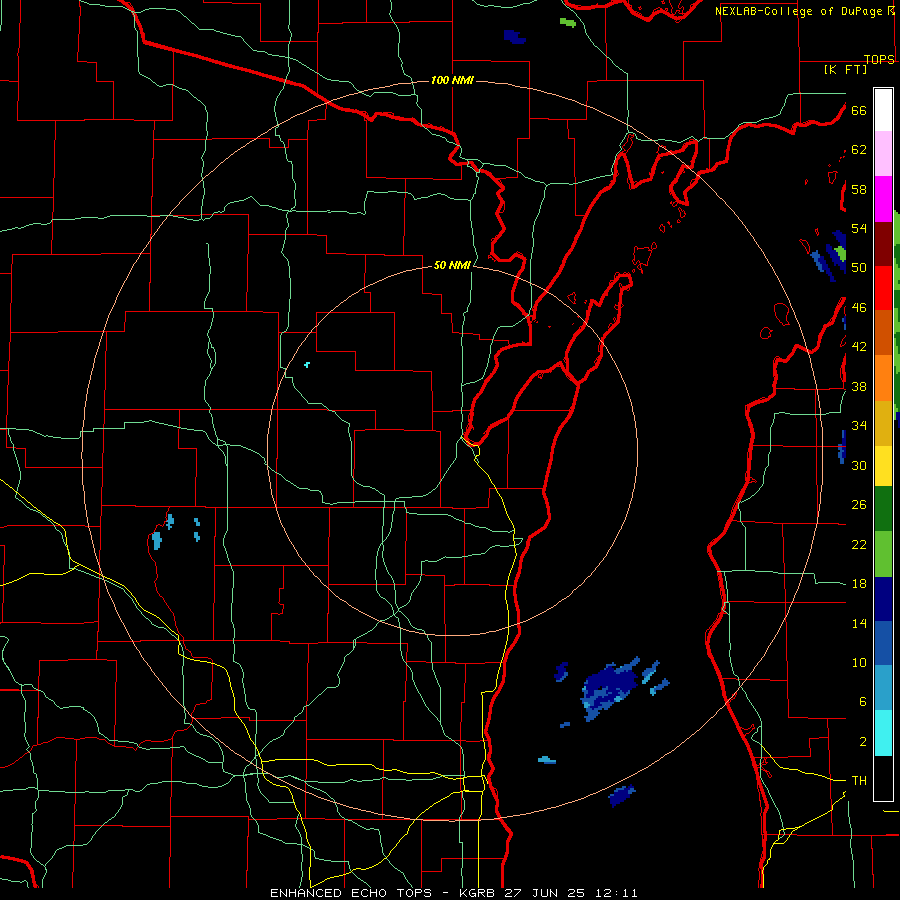Click the legend value "54"
The height and width of the screenshot is (900, 900).
click(859, 228)
